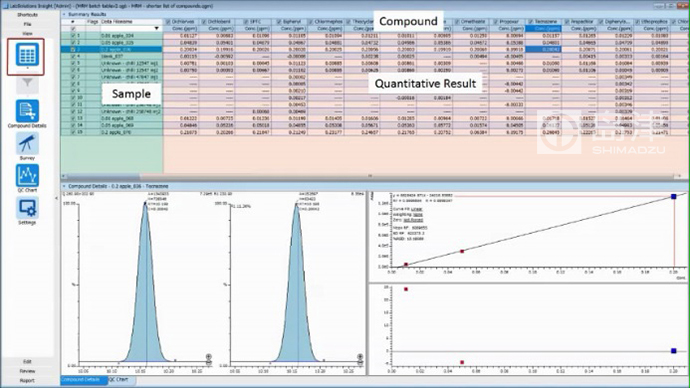Open the Summary Results table icon

[x=26, y=55]
